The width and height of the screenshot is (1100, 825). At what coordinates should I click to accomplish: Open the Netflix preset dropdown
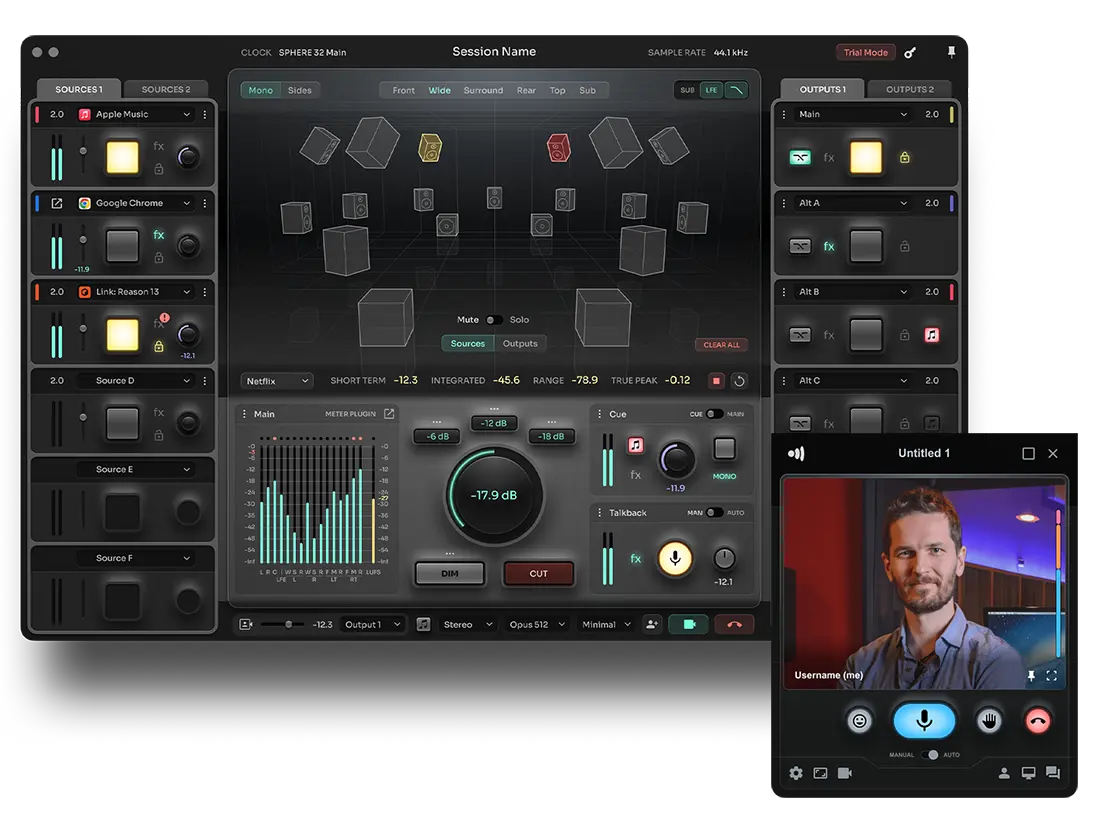pyautogui.click(x=276, y=381)
